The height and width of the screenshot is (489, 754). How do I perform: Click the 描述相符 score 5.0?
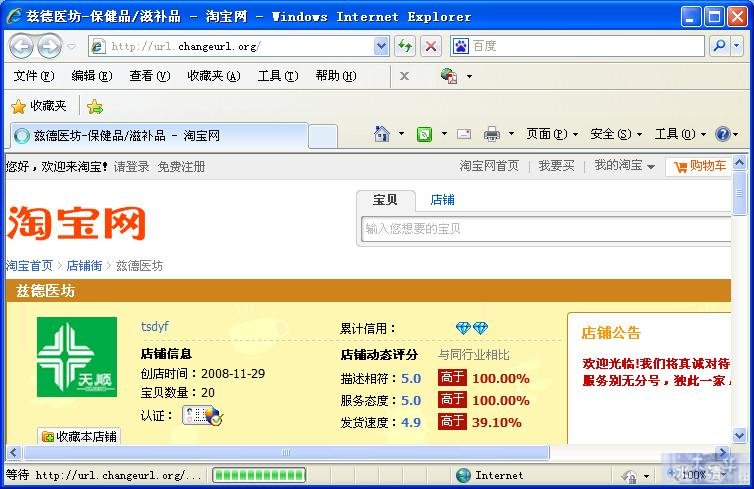coord(411,379)
